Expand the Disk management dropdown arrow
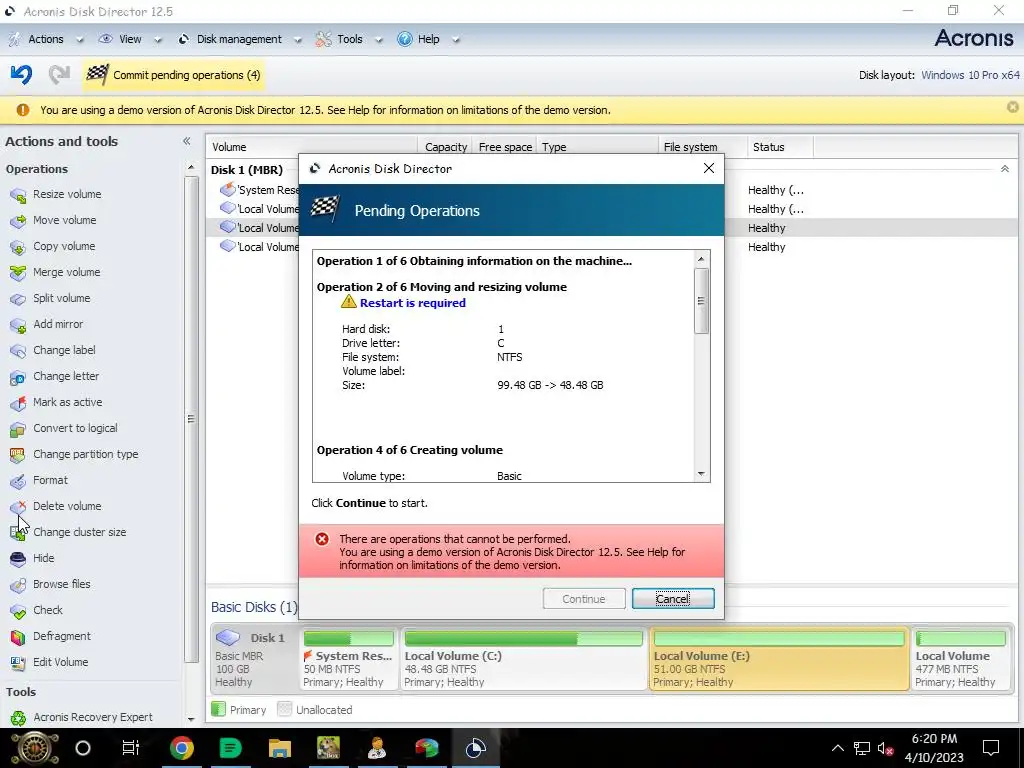The height and width of the screenshot is (768, 1024). coord(298,40)
